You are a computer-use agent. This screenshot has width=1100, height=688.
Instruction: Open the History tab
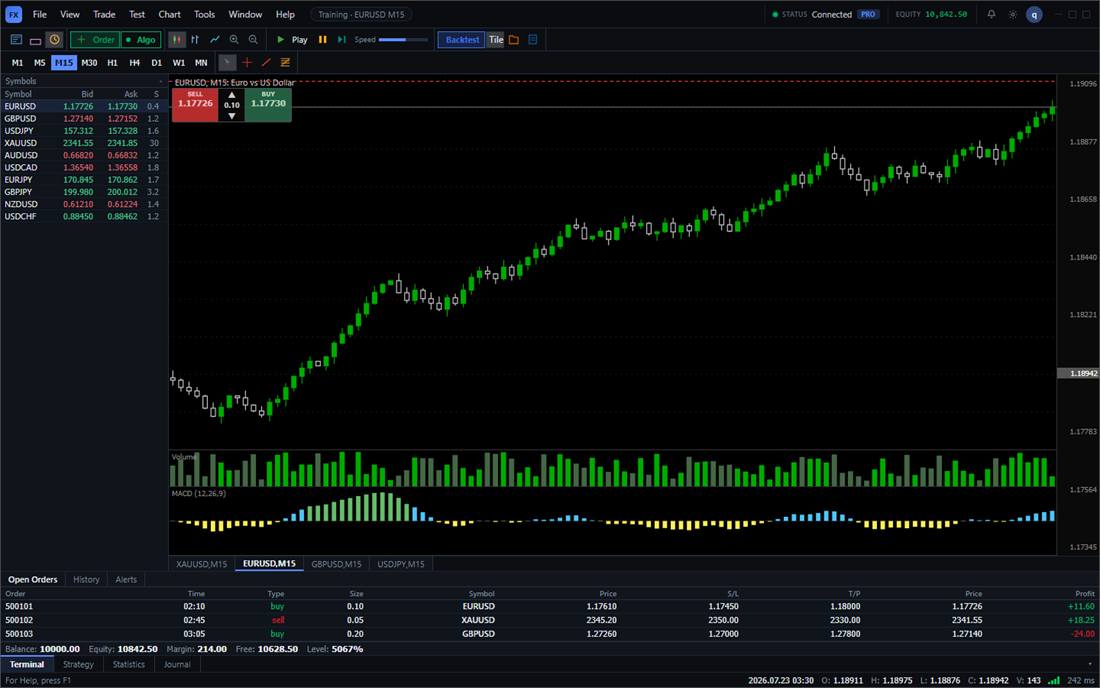(86, 579)
